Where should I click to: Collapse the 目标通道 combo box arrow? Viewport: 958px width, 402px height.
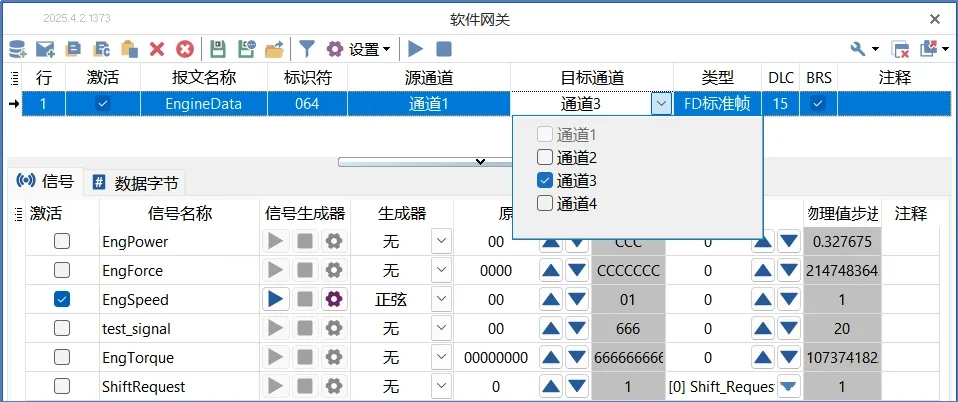coord(660,103)
